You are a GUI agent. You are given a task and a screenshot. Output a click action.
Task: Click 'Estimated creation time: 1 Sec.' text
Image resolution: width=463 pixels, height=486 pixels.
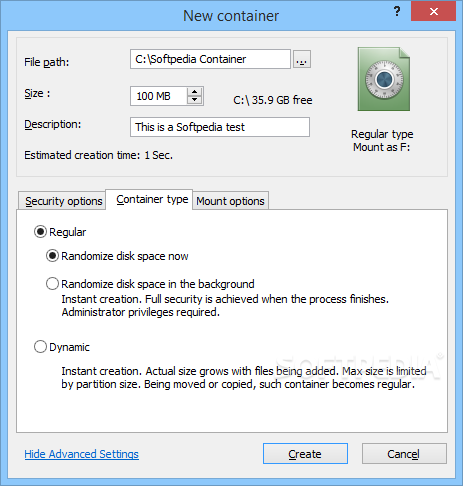pos(98,155)
